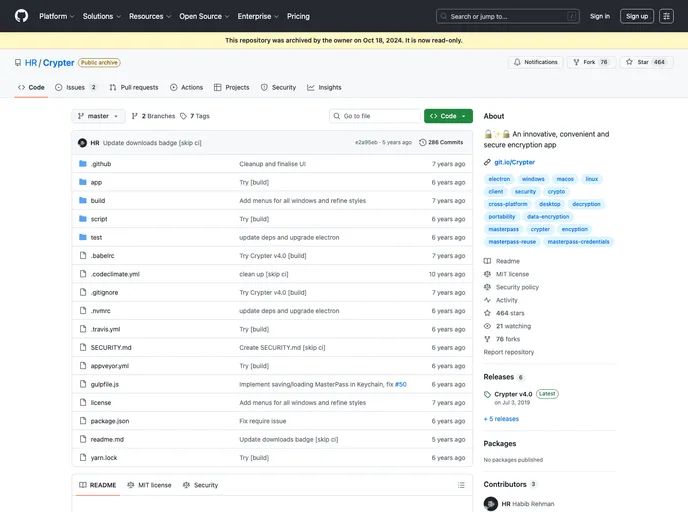The image size is (688, 512).
Task: Expand the Open Source menu
Action: click(x=204, y=16)
